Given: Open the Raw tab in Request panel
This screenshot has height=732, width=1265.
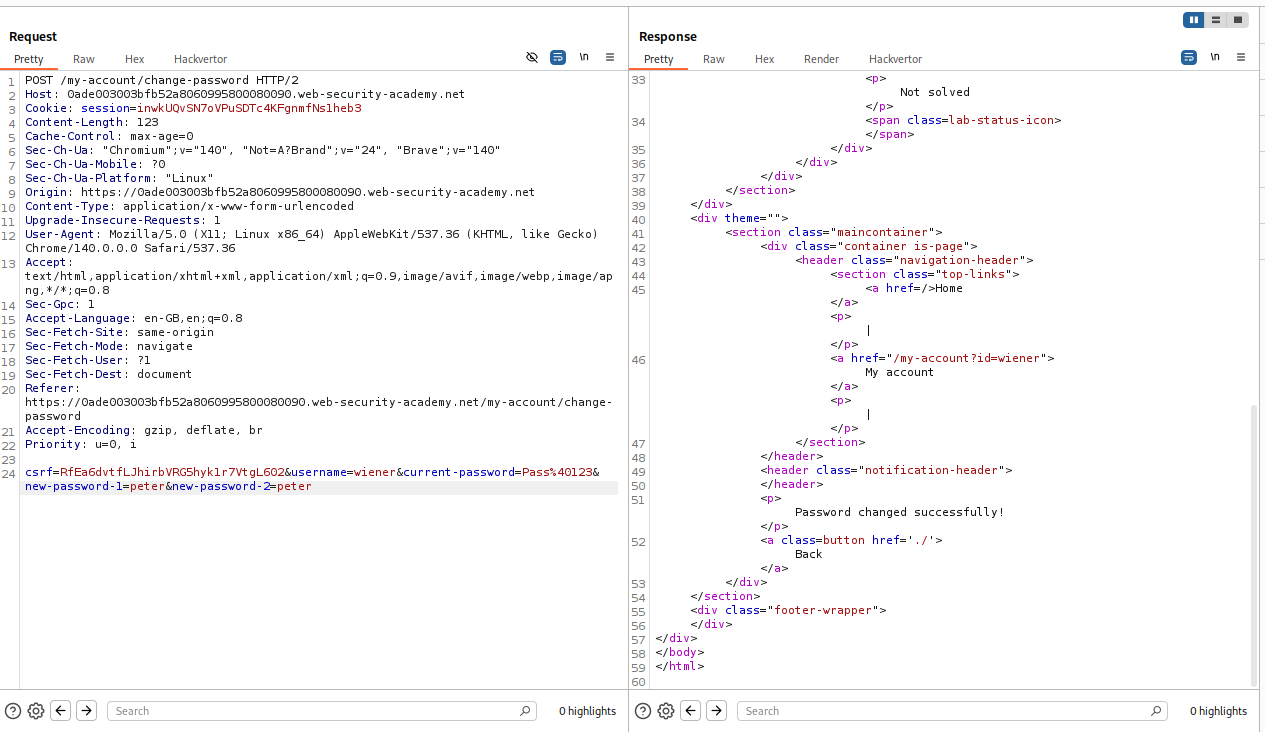Looking at the screenshot, I should point(84,59).
